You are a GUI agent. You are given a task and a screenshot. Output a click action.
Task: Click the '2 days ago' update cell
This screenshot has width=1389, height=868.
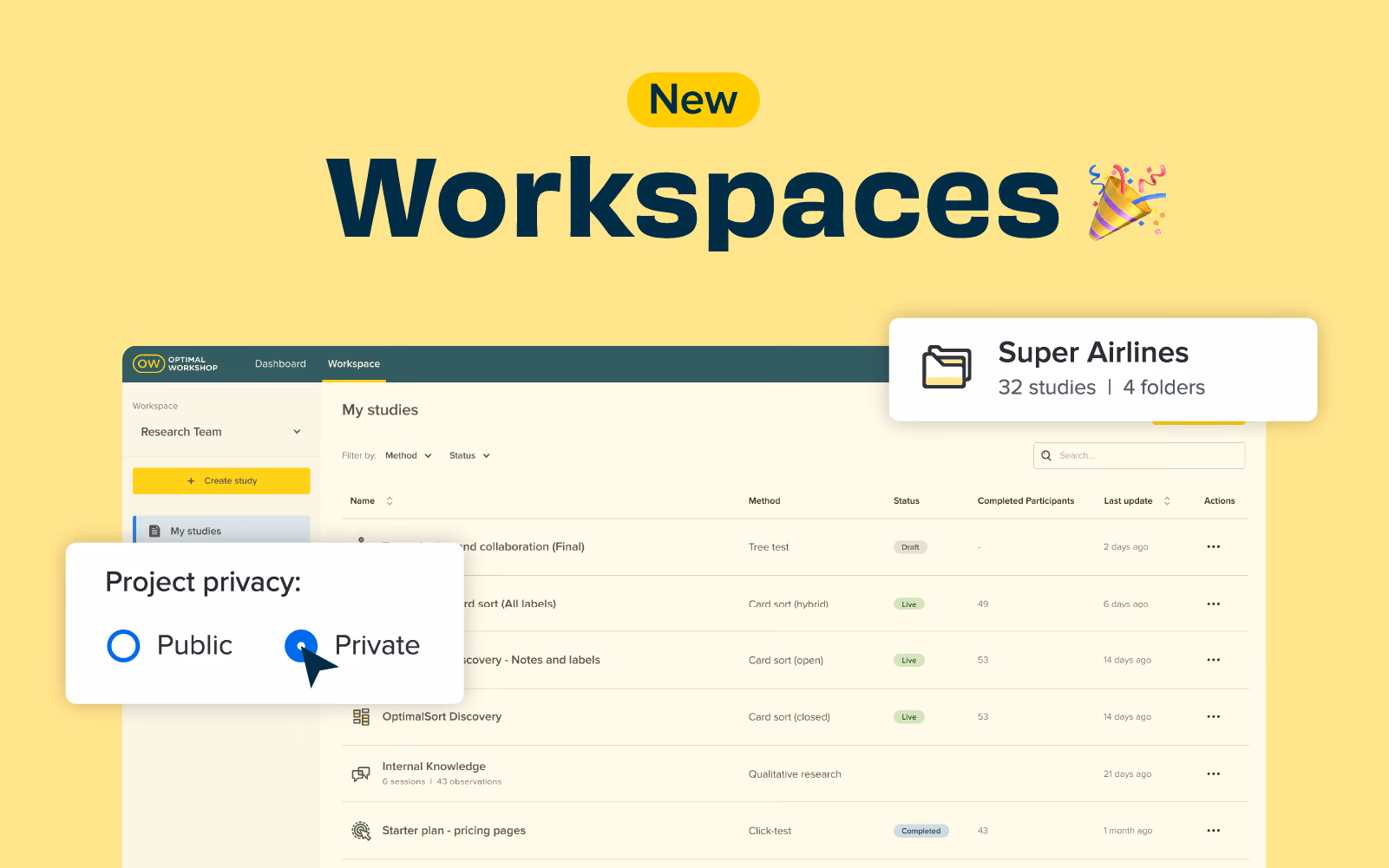[1125, 547]
